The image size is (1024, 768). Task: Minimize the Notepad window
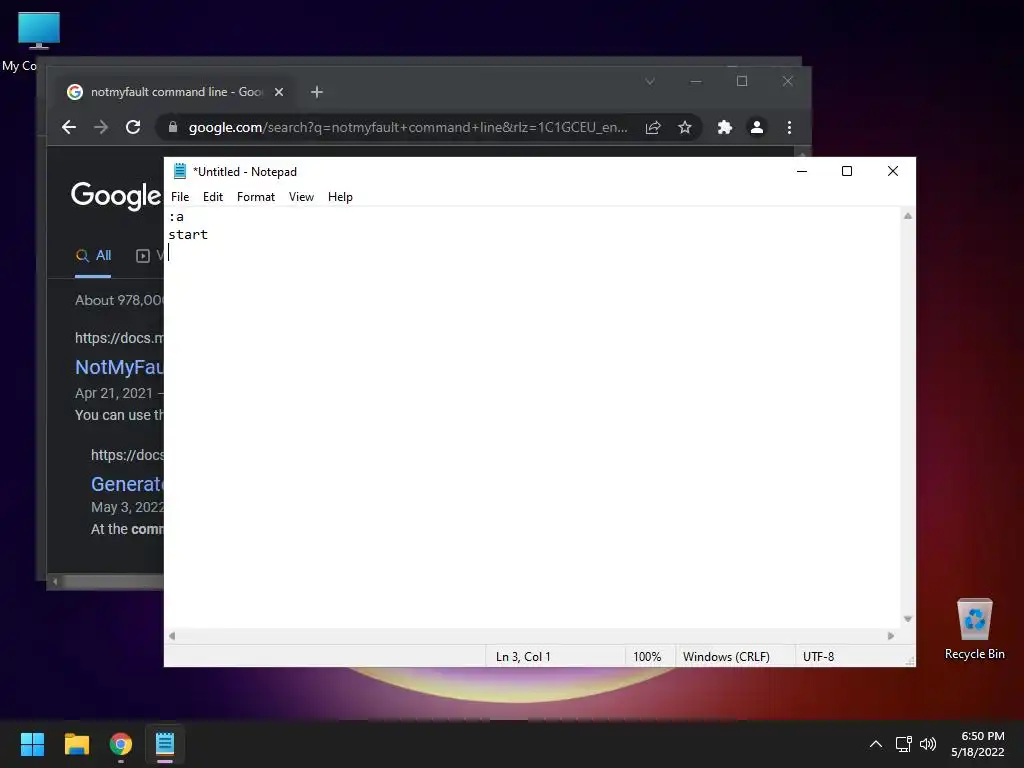(802, 171)
